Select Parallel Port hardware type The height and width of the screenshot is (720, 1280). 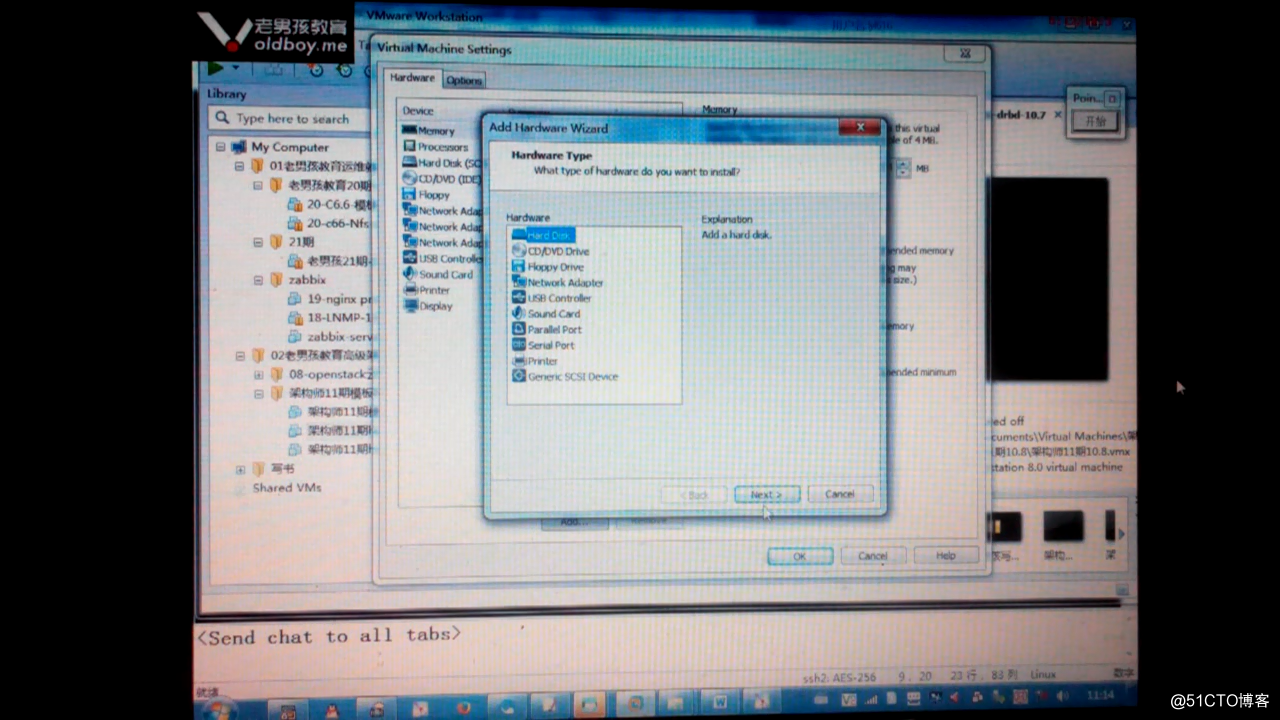coord(547,329)
